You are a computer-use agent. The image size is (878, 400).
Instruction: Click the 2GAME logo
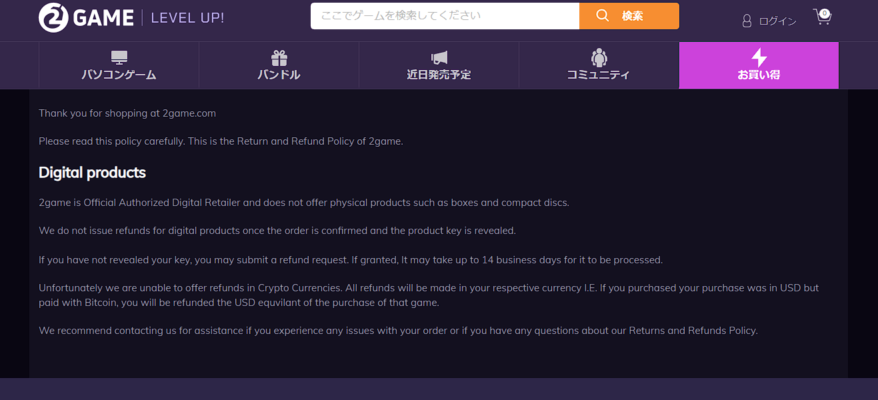point(86,17)
